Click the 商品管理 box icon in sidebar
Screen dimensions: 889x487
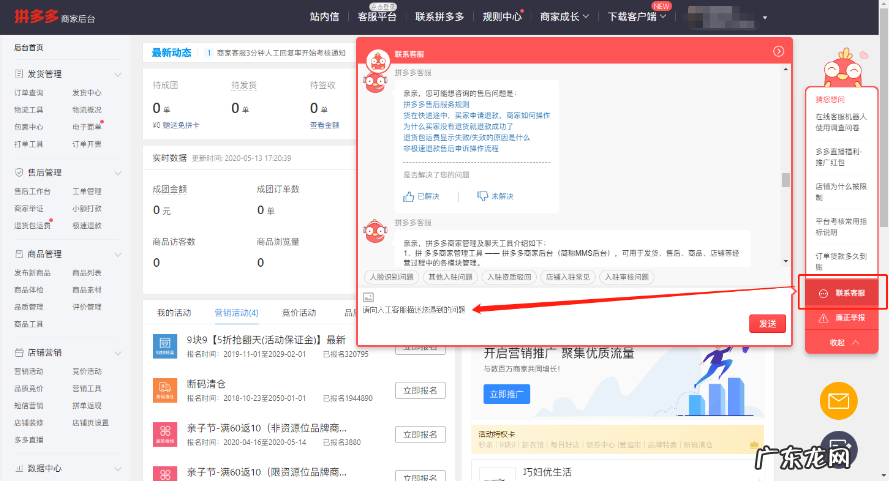pyautogui.click(x=19, y=254)
